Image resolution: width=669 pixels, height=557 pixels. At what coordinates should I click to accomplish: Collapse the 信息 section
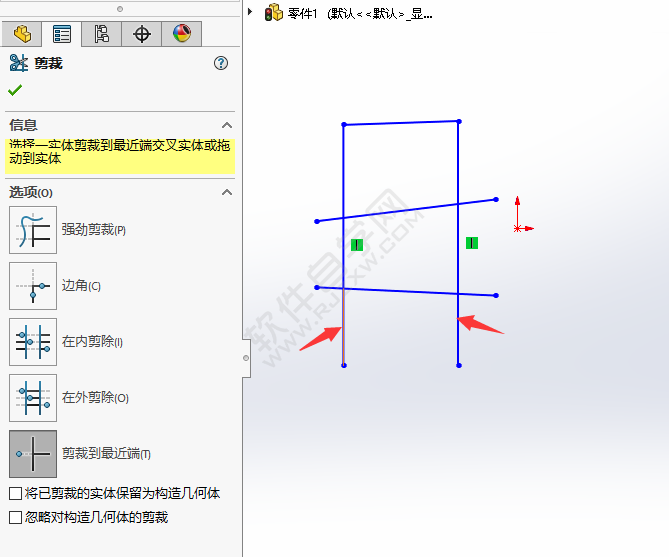(227, 125)
